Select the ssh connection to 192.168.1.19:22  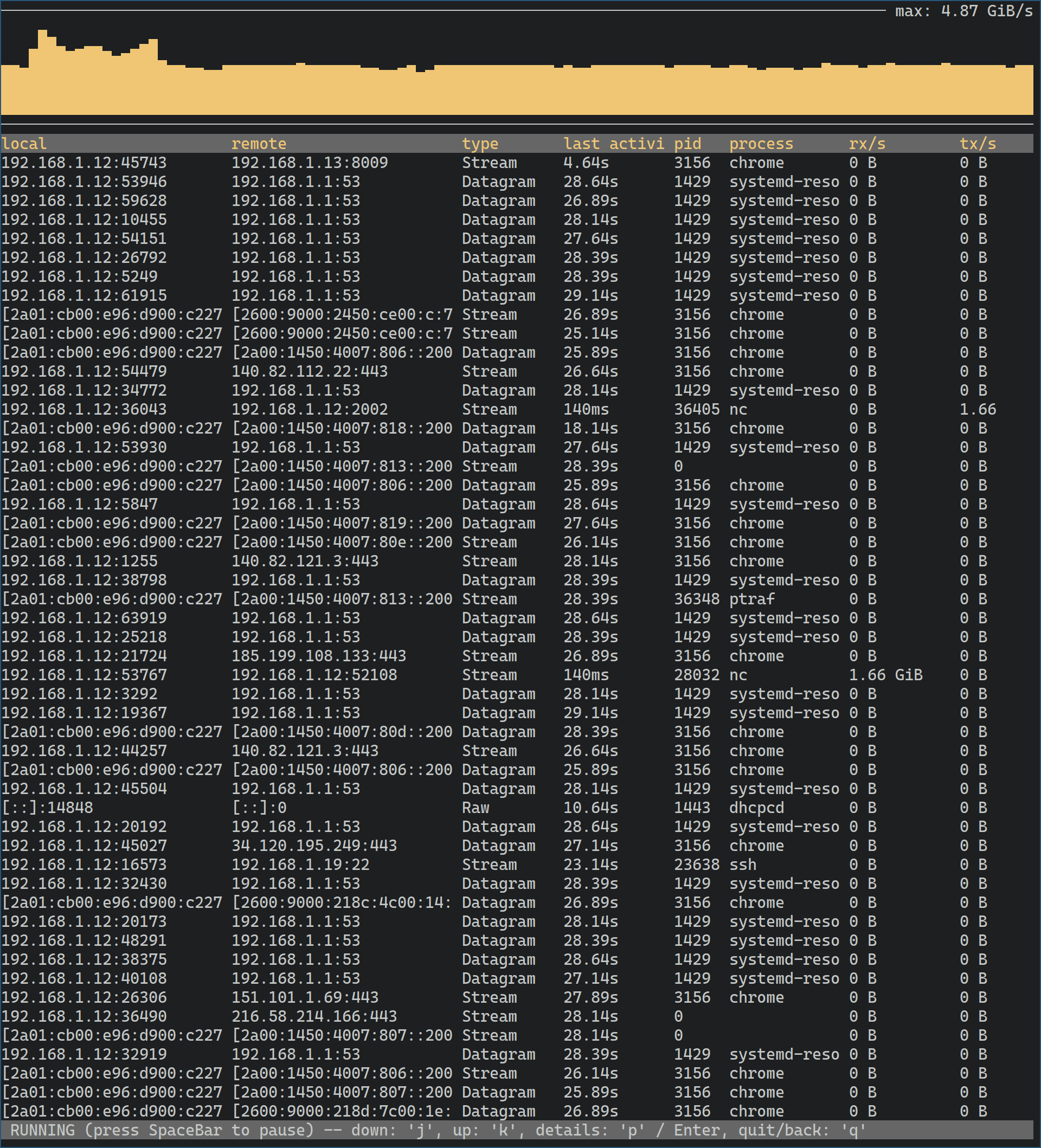[300, 865]
